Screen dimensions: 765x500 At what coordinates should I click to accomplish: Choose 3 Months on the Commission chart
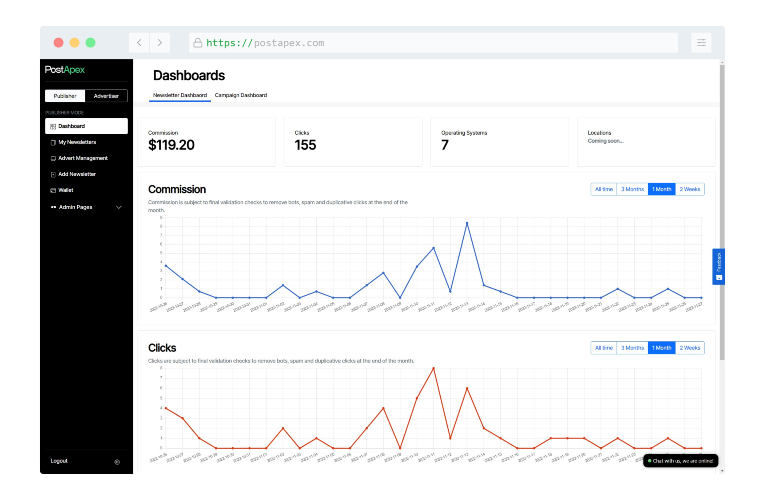click(x=632, y=189)
